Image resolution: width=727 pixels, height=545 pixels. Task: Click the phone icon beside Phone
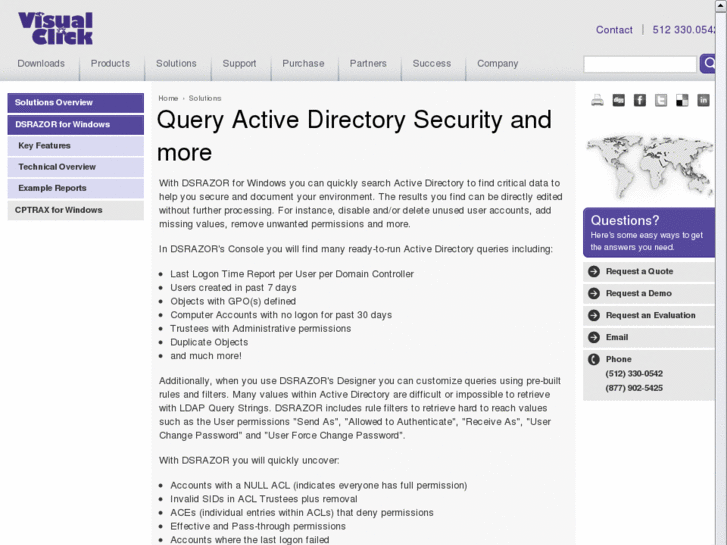[594, 359]
